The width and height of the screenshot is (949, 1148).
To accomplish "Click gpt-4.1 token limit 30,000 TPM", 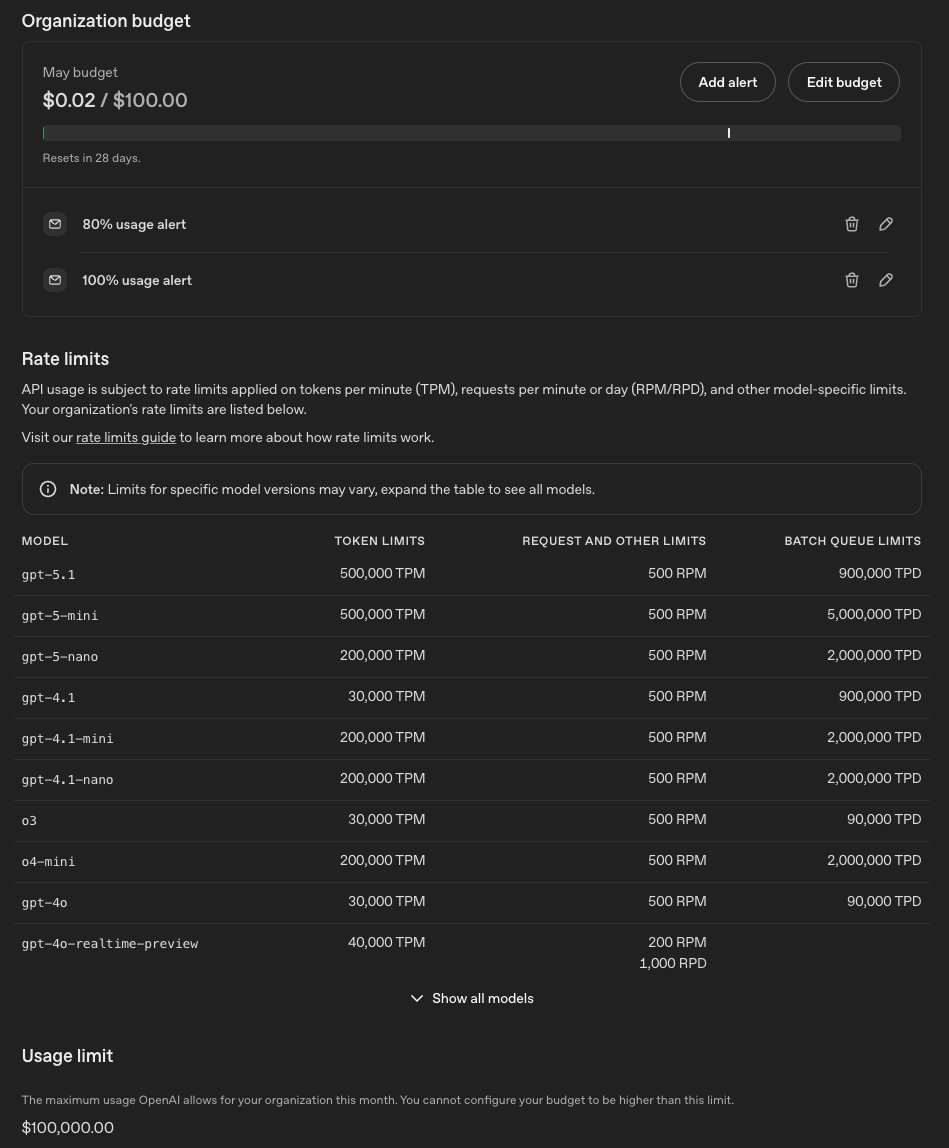I will coord(386,696).
